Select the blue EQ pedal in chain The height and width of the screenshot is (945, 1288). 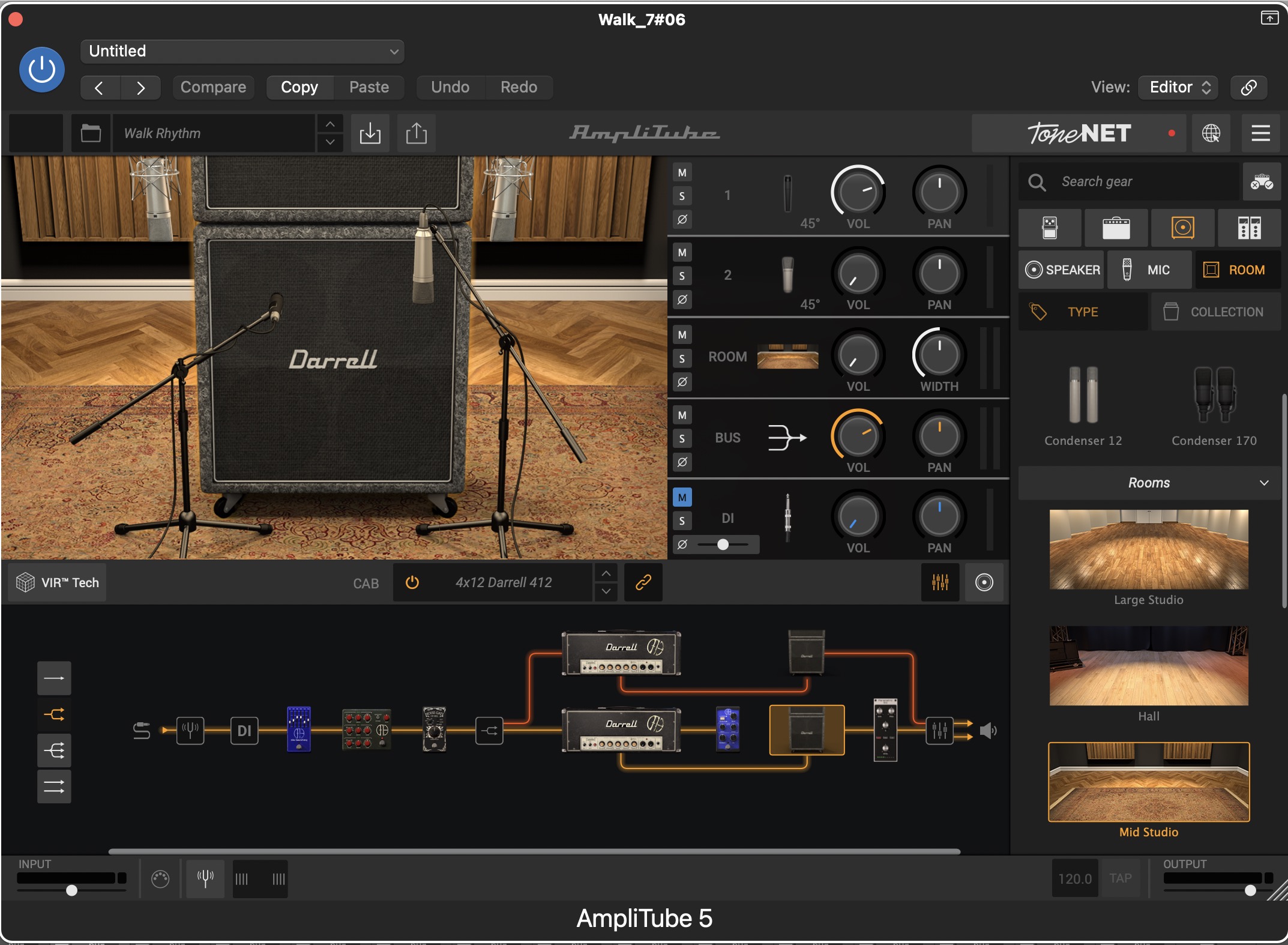coord(299,729)
